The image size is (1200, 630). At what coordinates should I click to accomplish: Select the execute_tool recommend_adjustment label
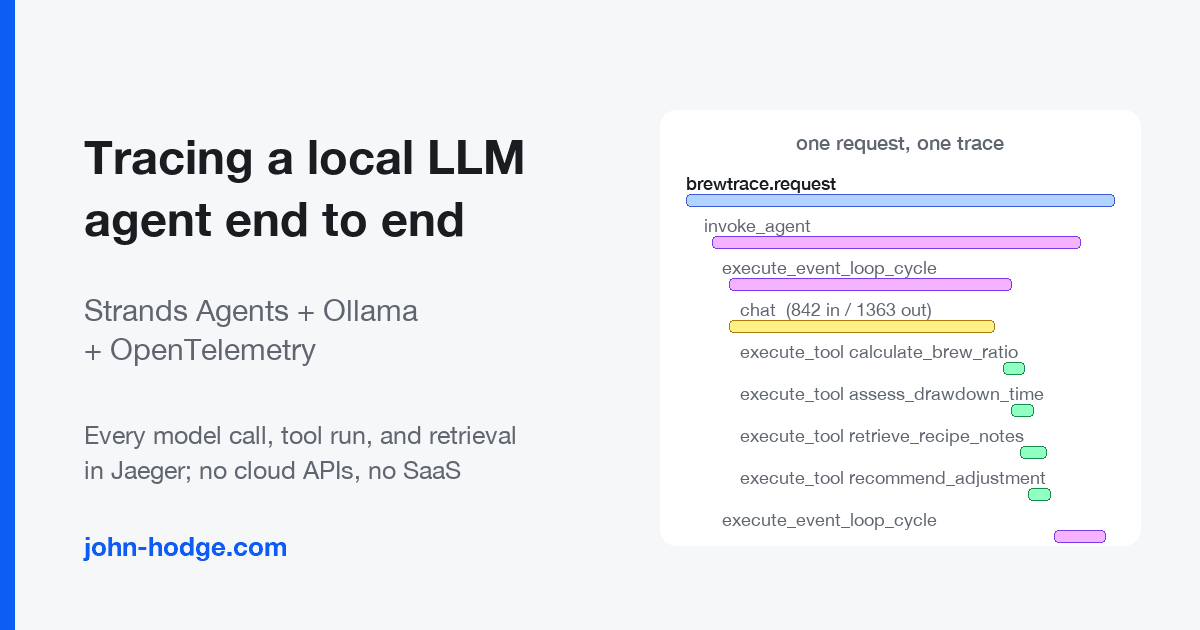893,478
